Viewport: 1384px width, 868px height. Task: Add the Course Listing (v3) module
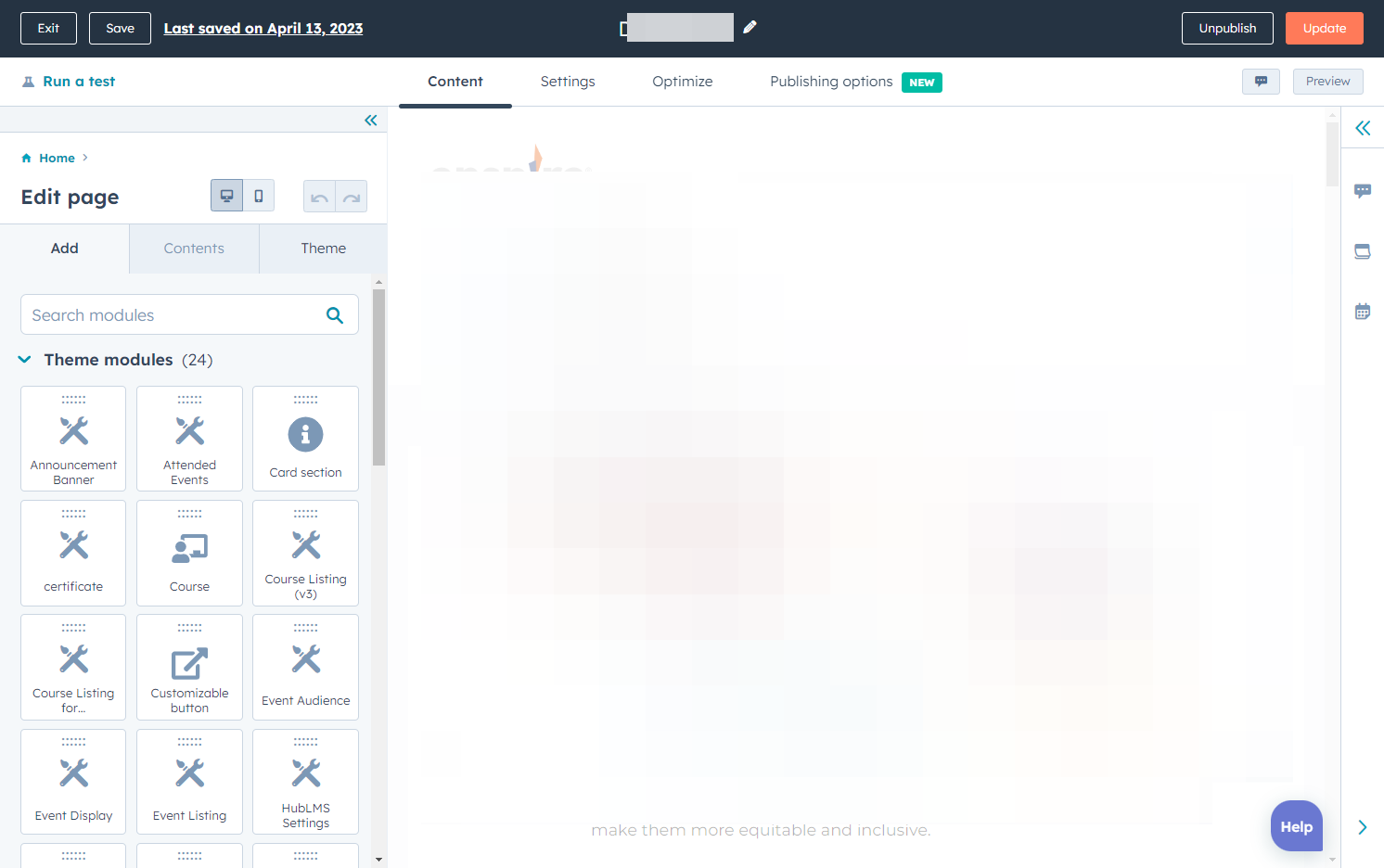pyautogui.click(x=305, y=553)
